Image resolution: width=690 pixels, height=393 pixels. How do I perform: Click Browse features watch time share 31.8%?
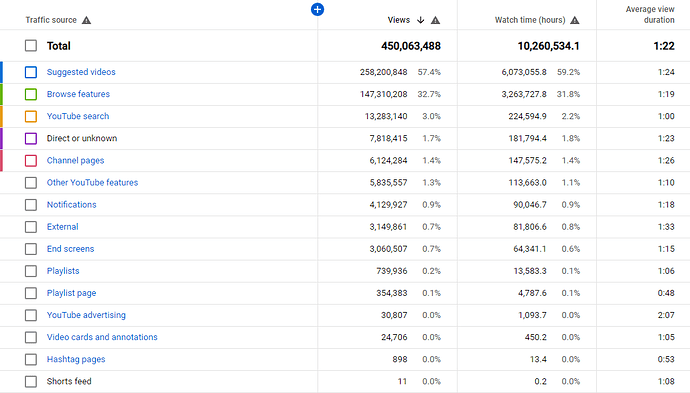[569, 94]
